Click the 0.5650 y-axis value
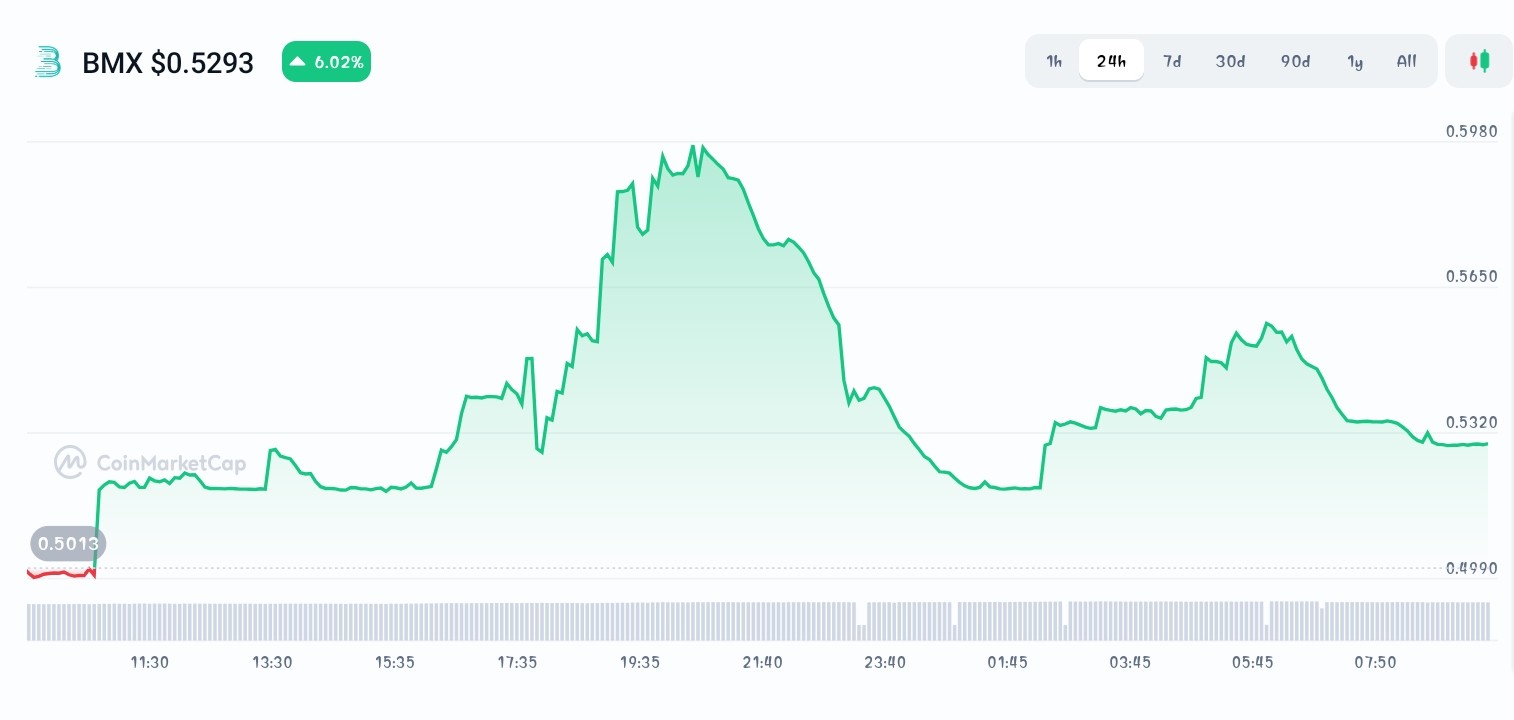Viewport: 1514px width, 720px height. (x=1472, y=276)
